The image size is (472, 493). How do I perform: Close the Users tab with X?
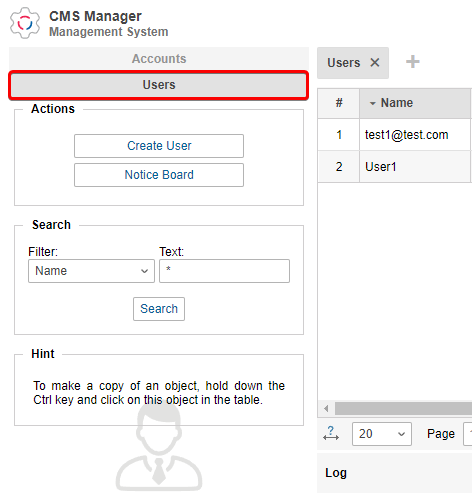[x=375, y=62]
